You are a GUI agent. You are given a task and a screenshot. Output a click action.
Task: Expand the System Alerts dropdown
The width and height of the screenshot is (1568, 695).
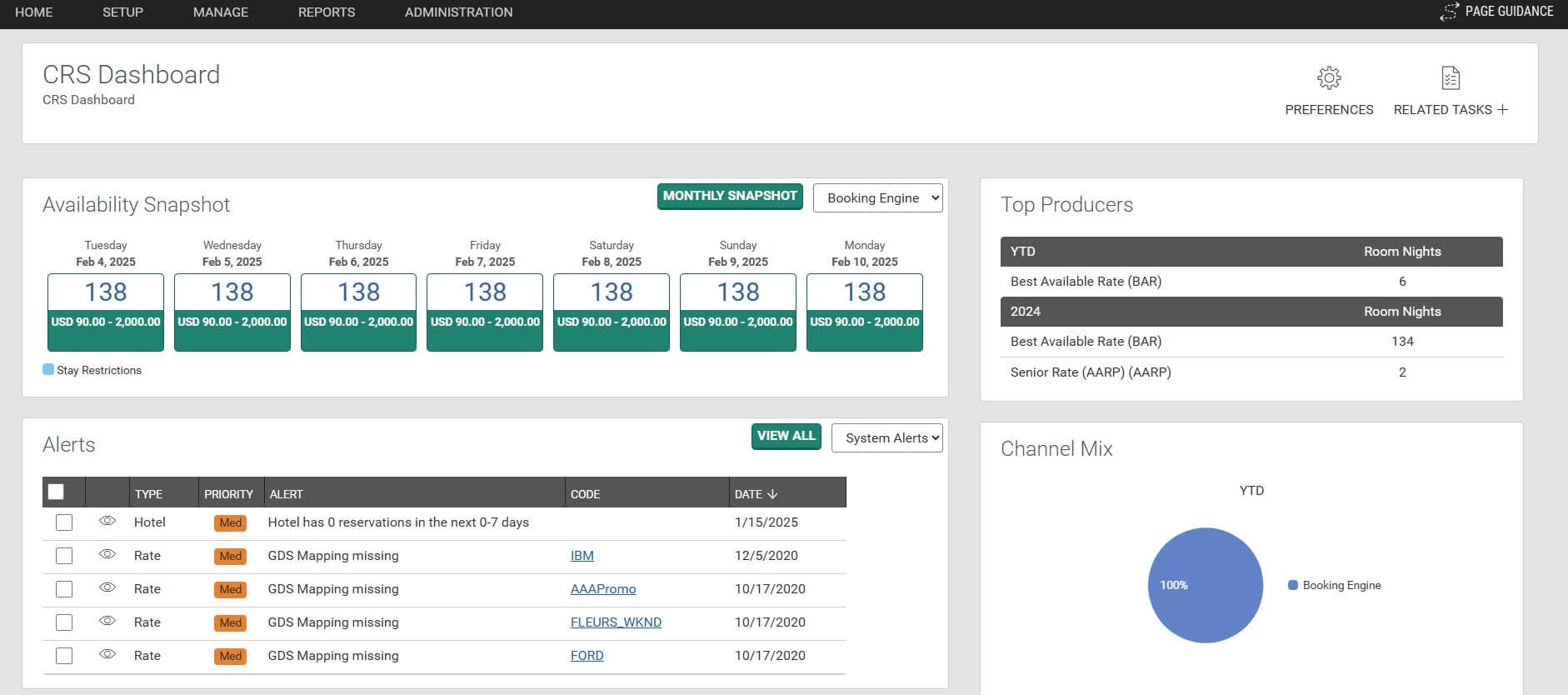coord(886,438)
